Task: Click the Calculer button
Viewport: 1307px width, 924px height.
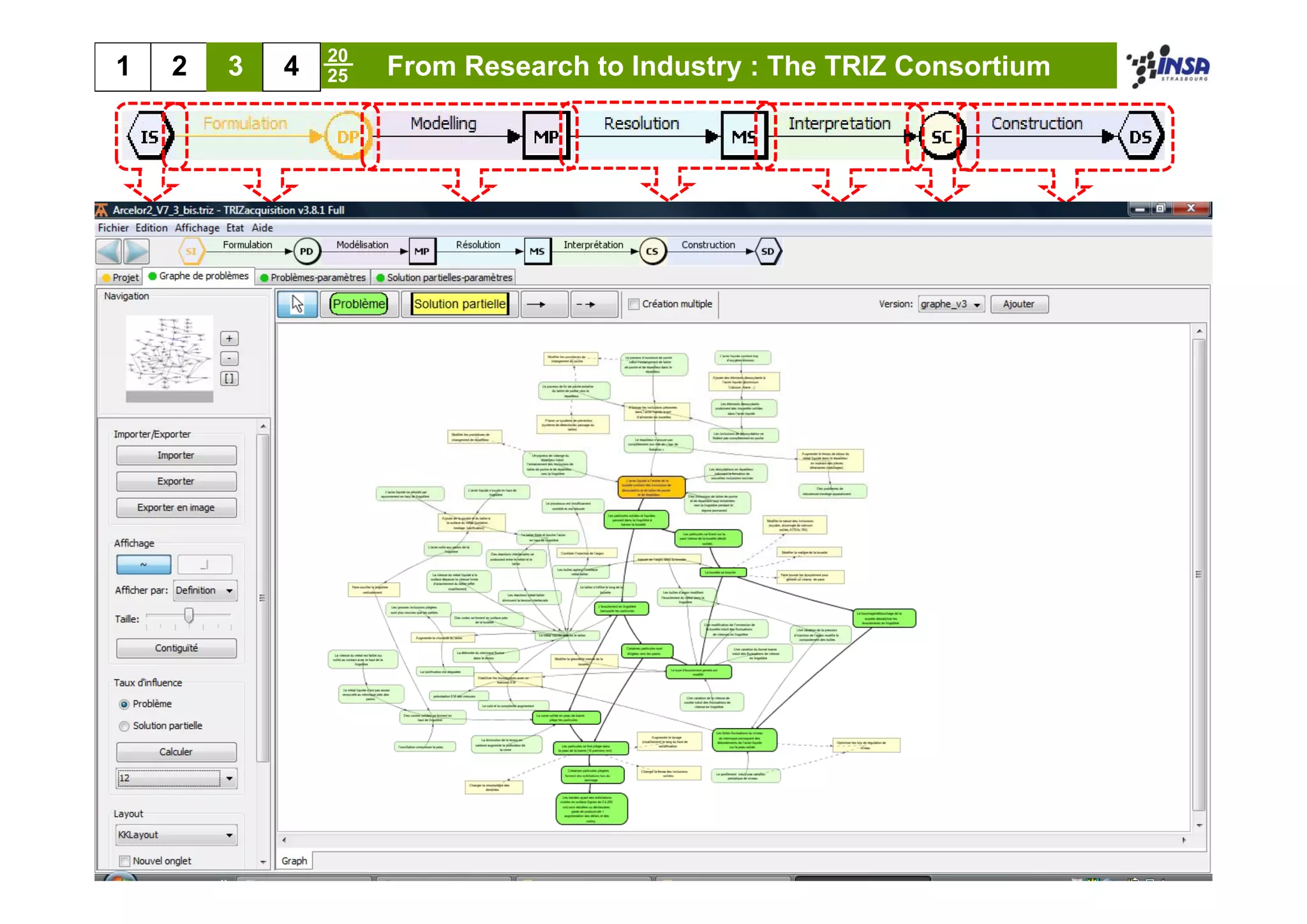Action: tap(176, 752)
